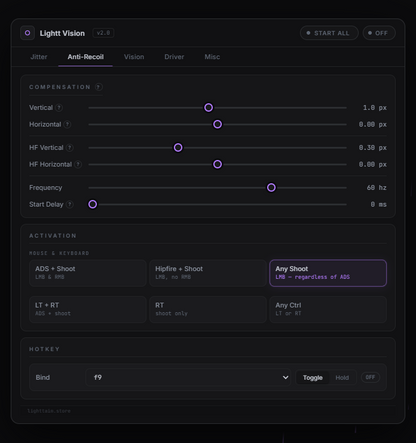This screenshot has width=416, height=443.
Task: Click the START ALL button
Action: [x=329, y=33]
